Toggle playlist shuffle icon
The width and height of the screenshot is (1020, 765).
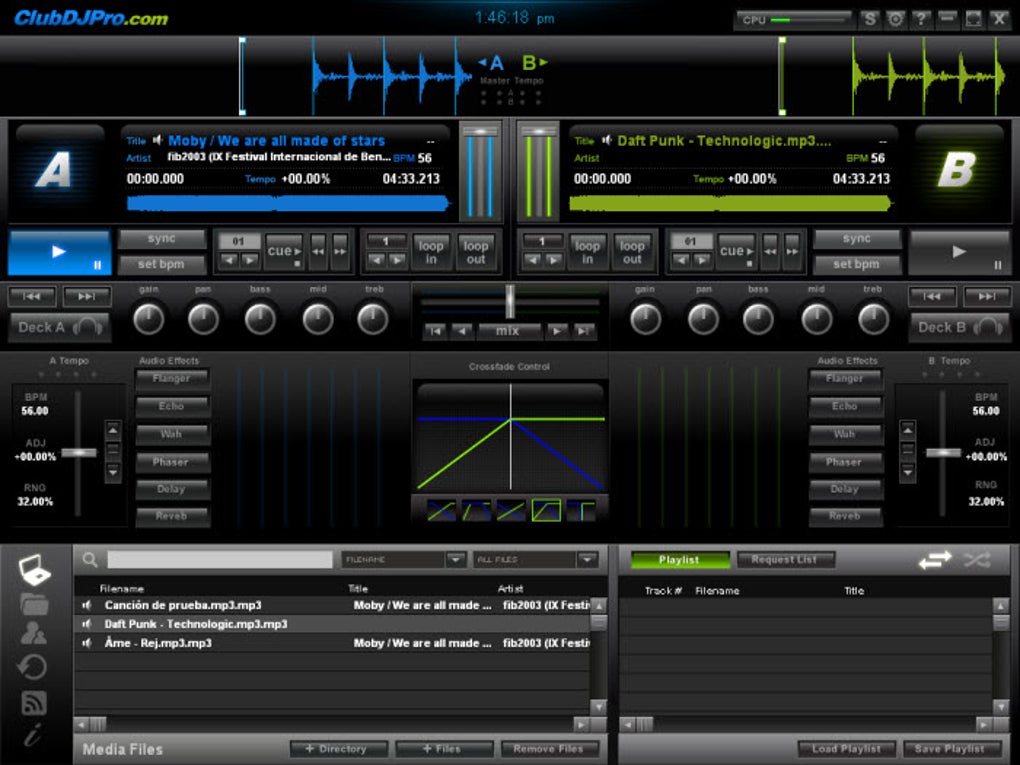pos(977,559)
